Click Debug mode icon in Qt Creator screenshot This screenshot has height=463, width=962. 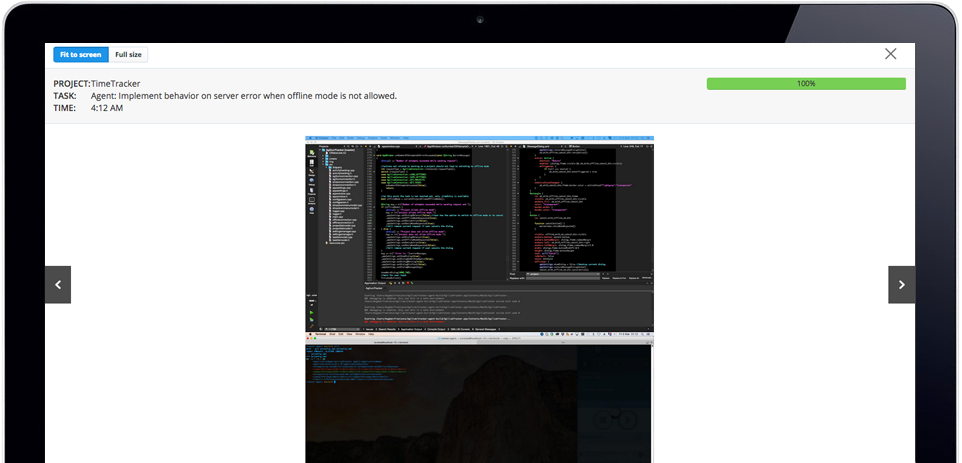point(312,182)
